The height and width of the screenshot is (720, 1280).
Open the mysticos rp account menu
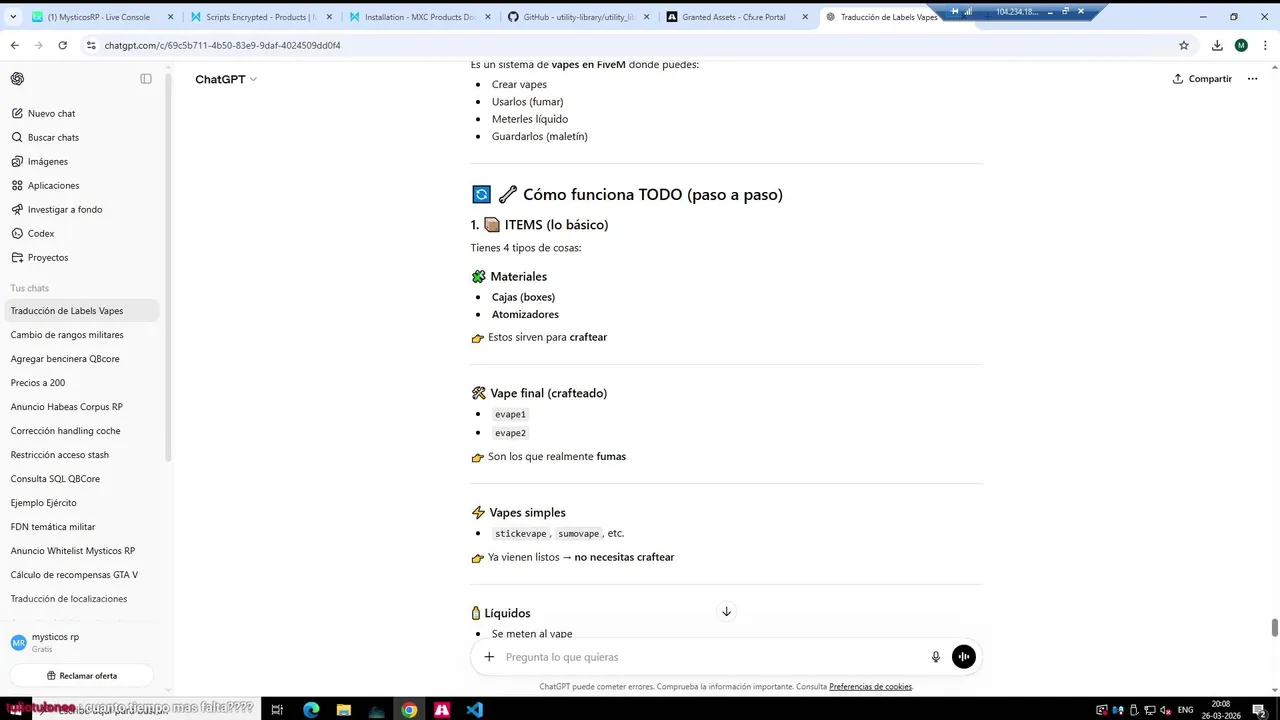[x=82, y=642]
